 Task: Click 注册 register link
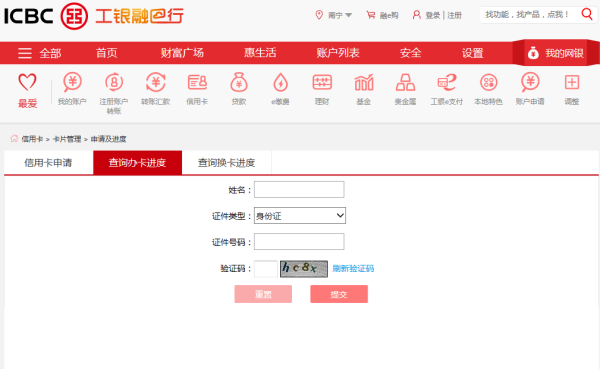tap(455, 15)
